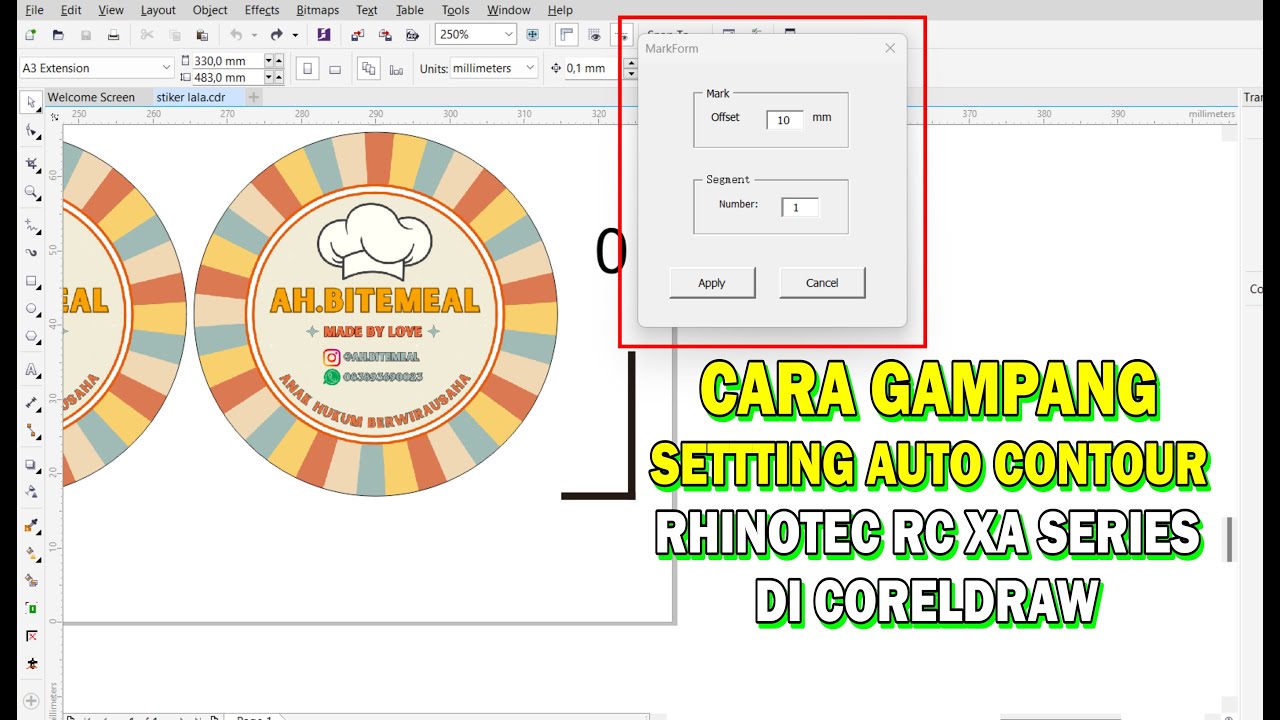Click the Segment Number input field

(x=800, y=208)
